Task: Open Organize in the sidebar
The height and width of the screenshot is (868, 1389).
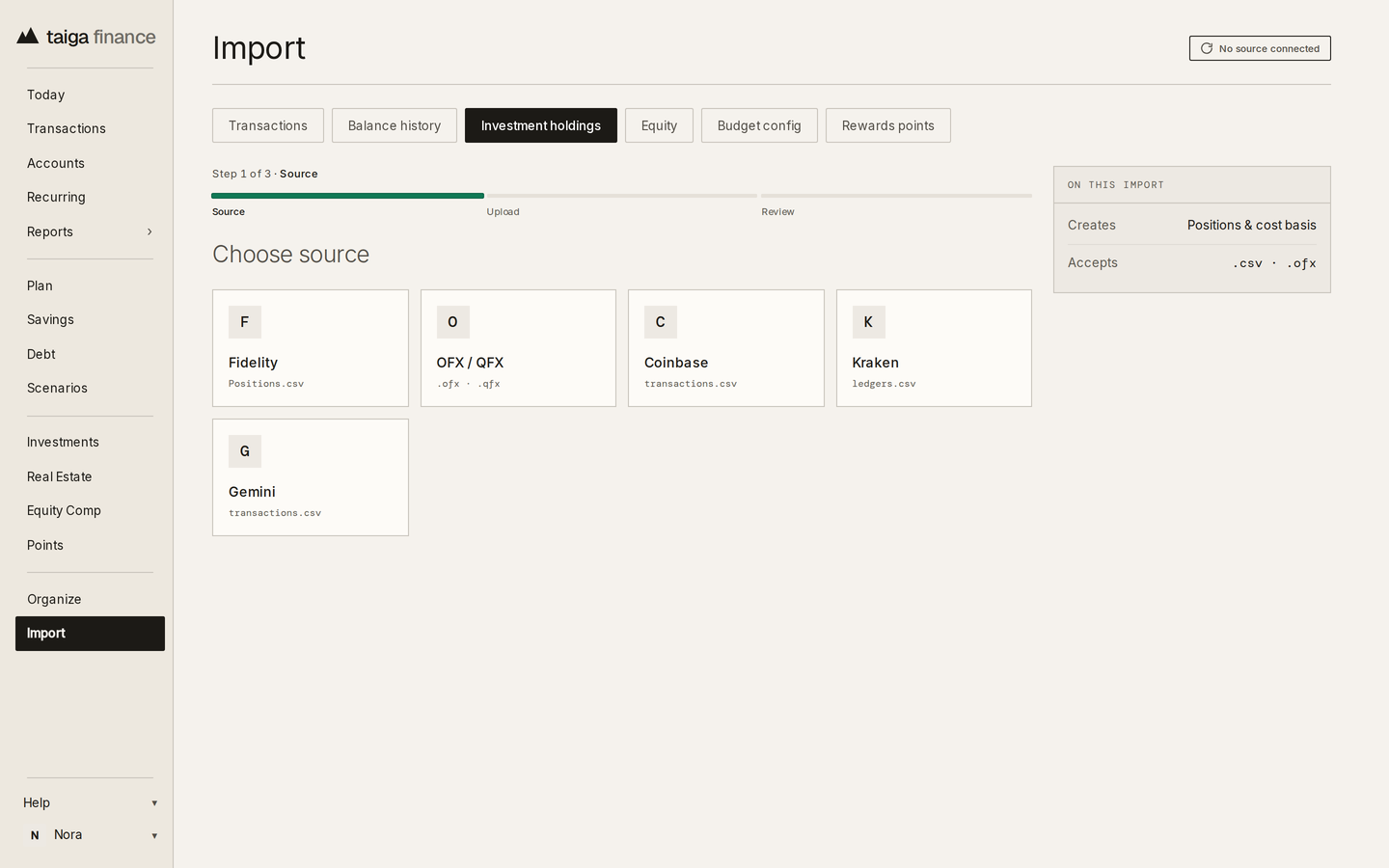Action: click(90, 599)
